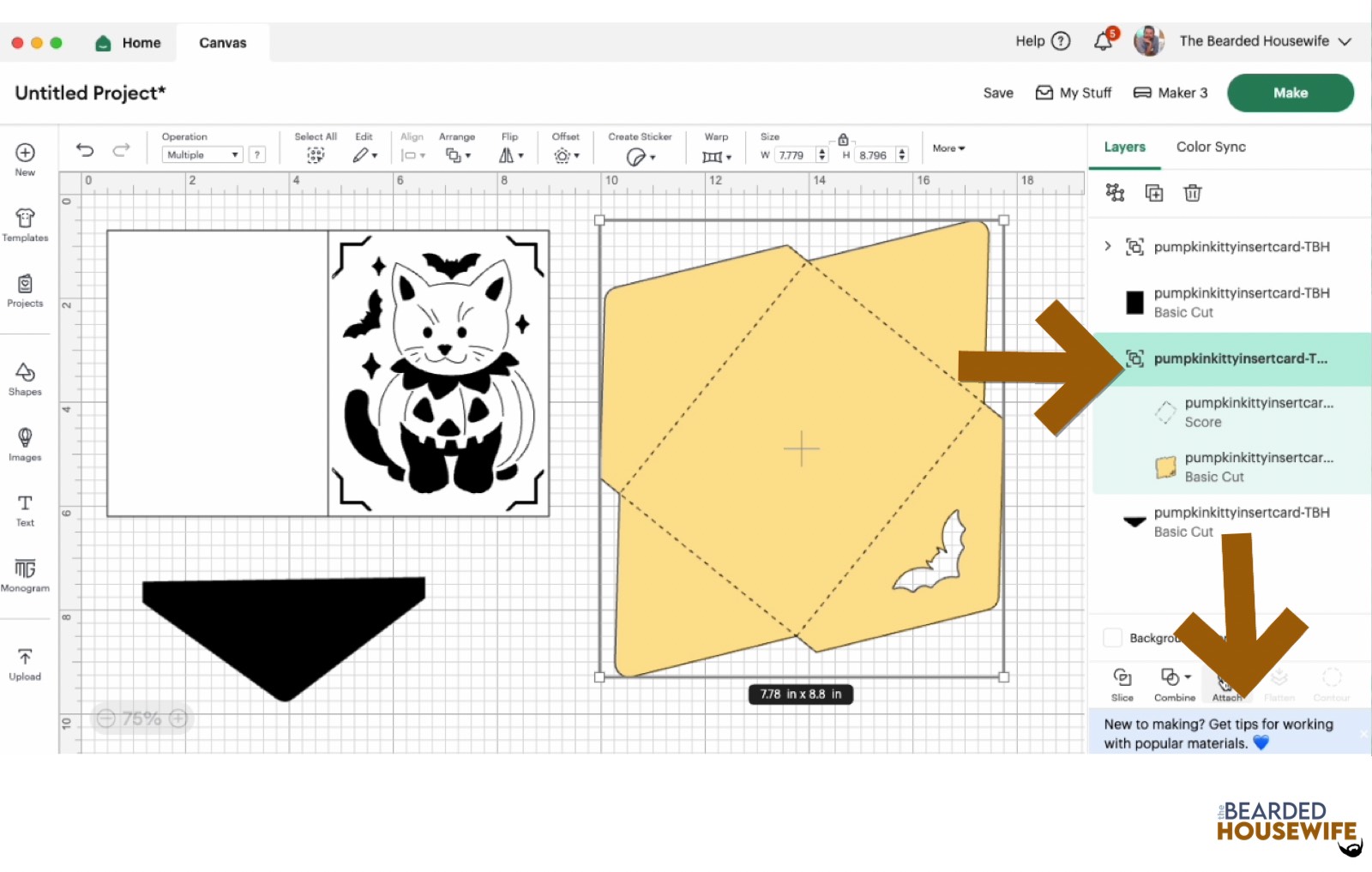Click the Upload icon
This screenshot has width=1372, height=872.
pos(25,664)
